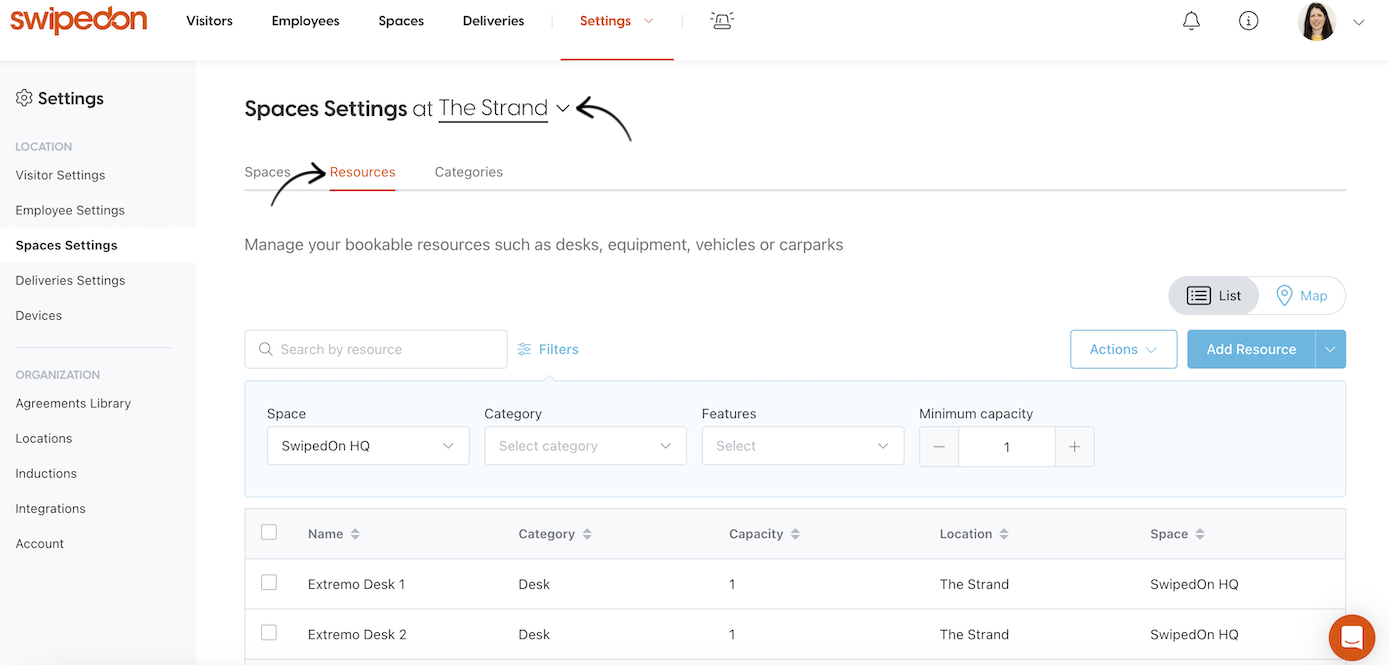Sort table by Location column arrows

[1004, 534]
